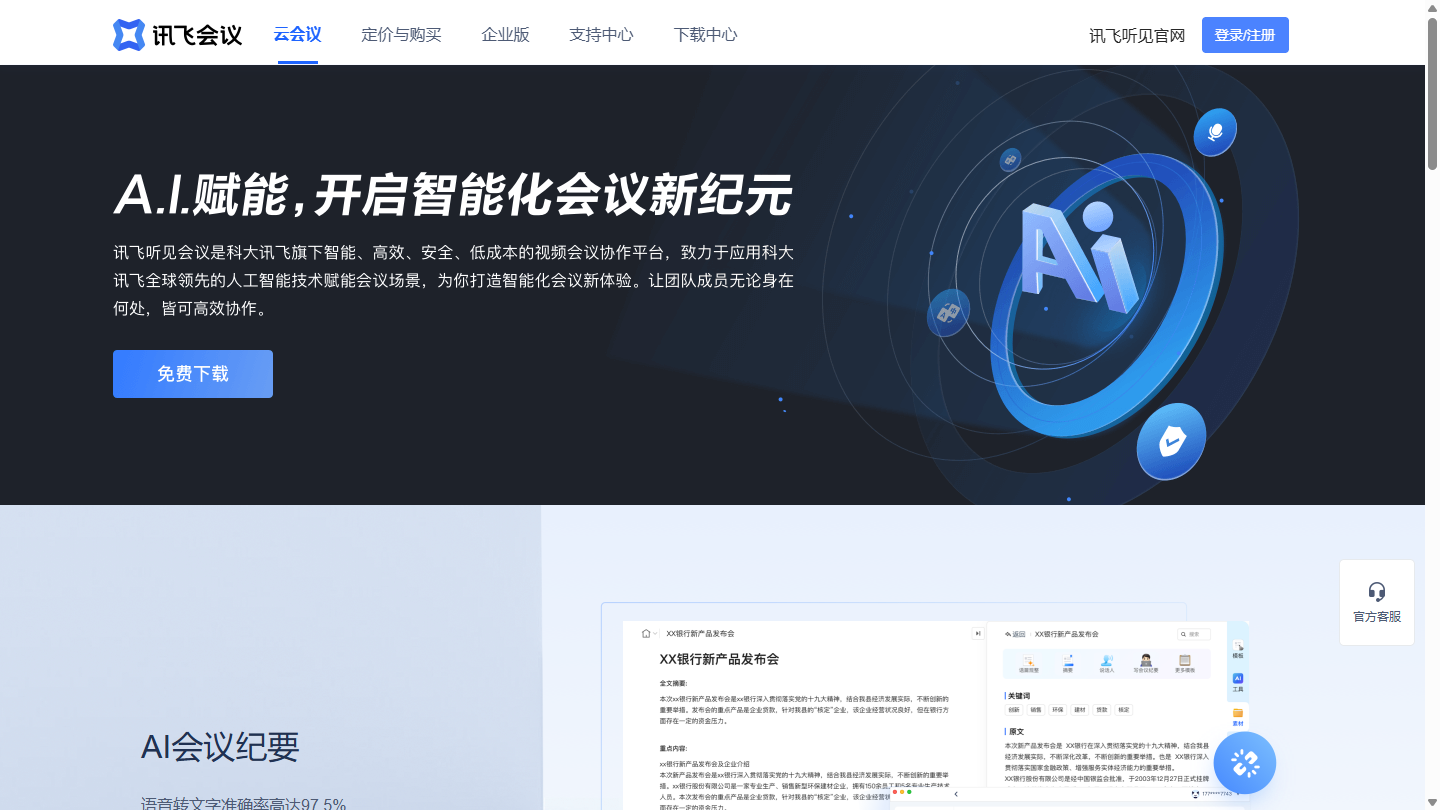Click the 重点内容 label in preview
The height and width of the screenshot is (810, 1440).
pos(673,749)
